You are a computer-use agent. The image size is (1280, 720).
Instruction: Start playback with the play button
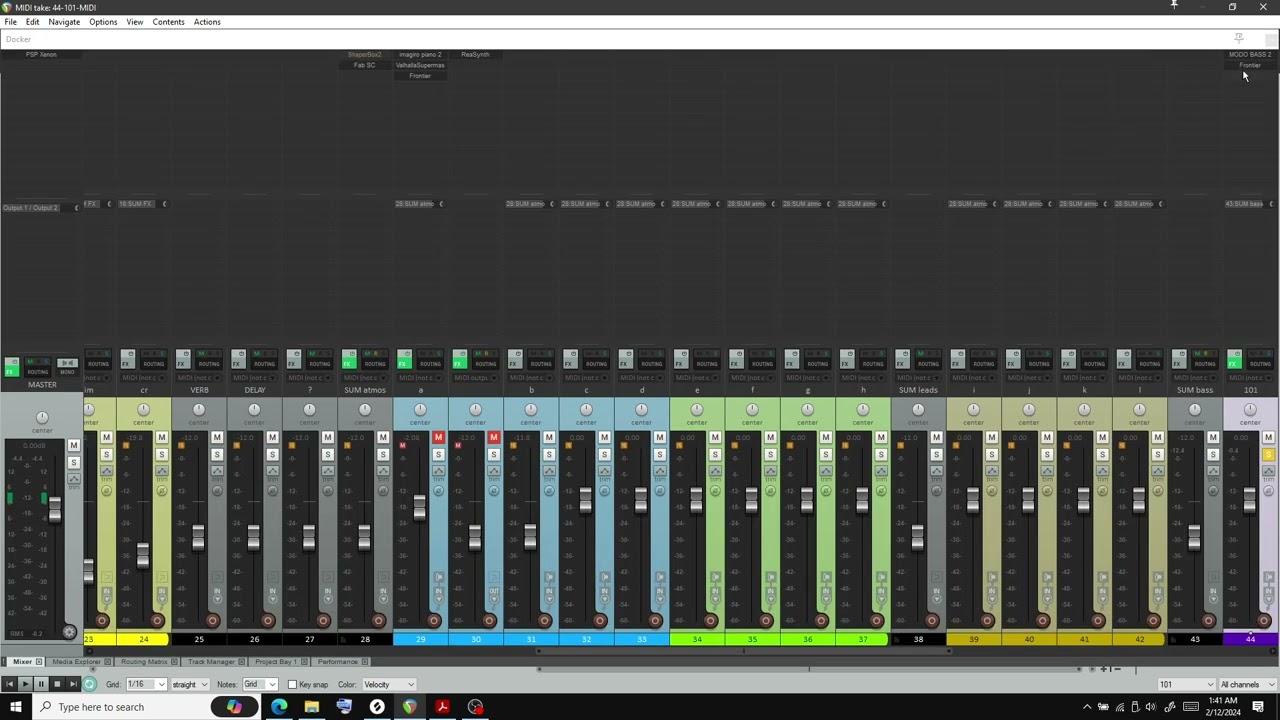click(26, 684)
